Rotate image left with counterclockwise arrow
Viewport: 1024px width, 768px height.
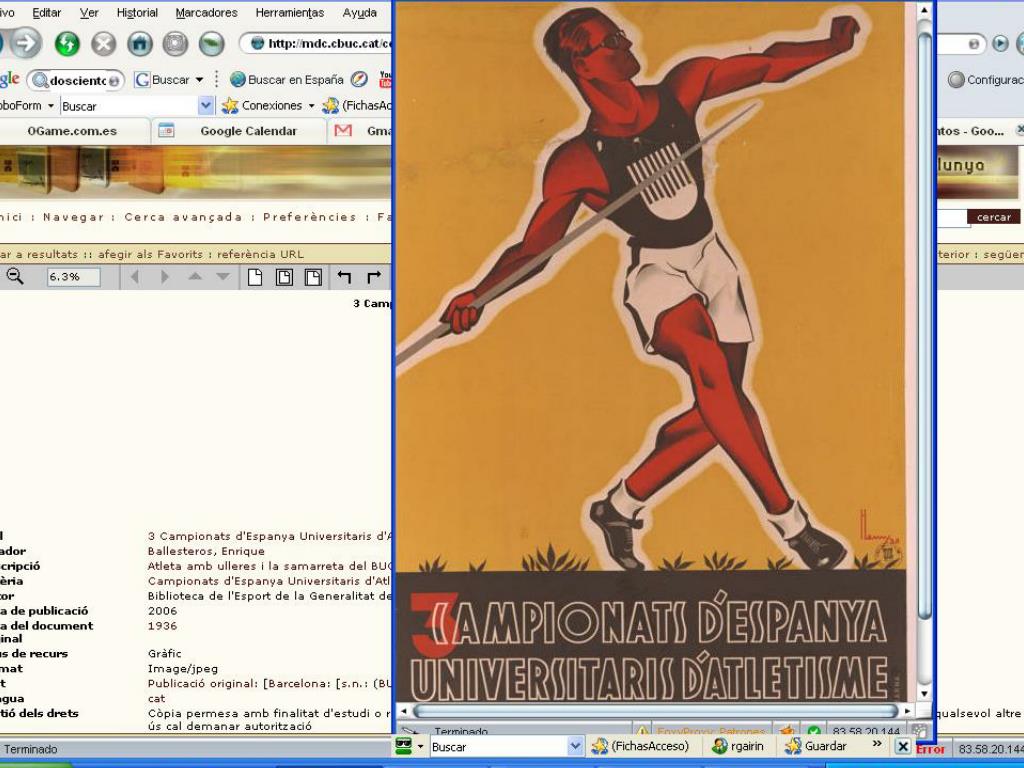344,277
